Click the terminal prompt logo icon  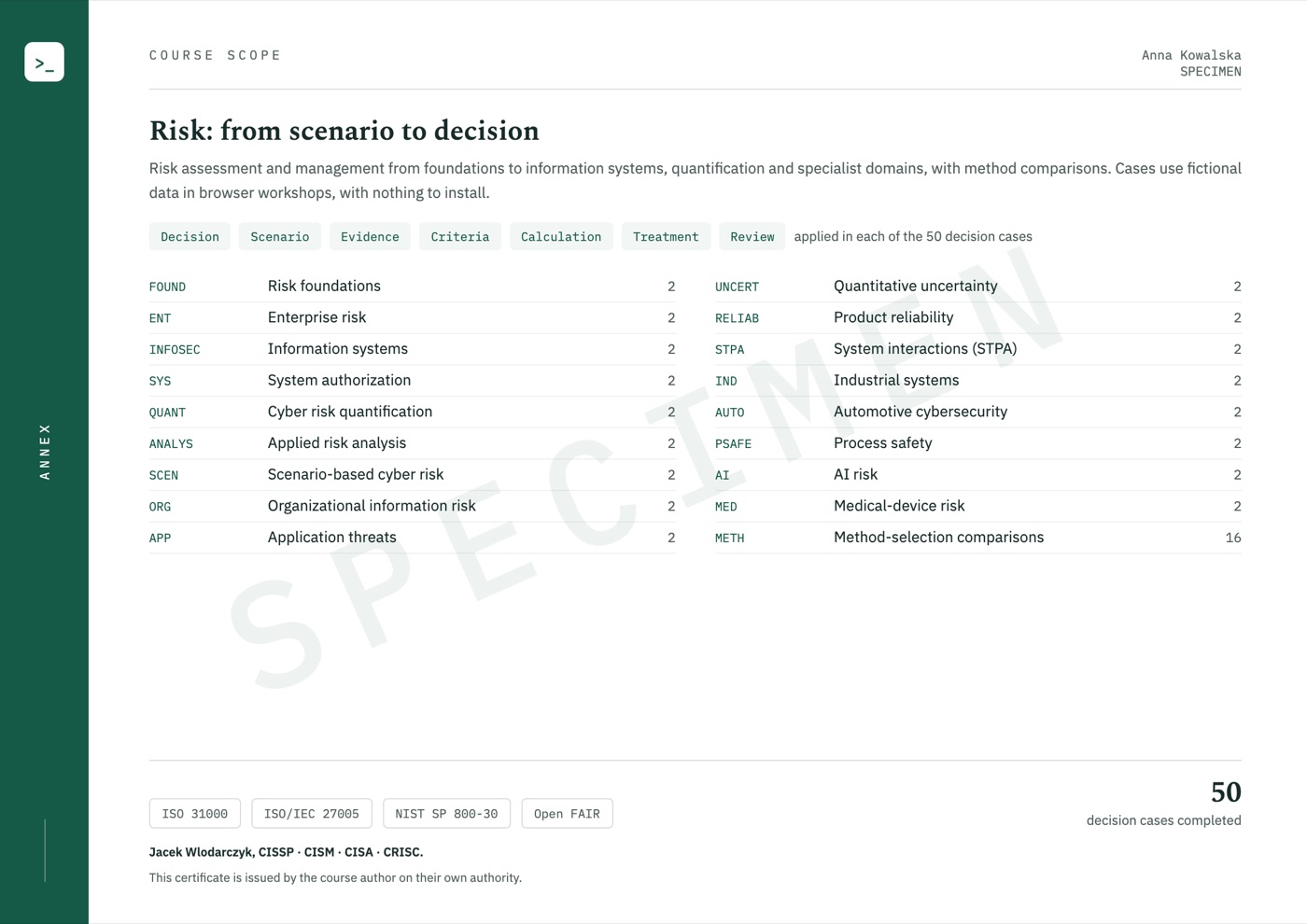pos(44,62)
